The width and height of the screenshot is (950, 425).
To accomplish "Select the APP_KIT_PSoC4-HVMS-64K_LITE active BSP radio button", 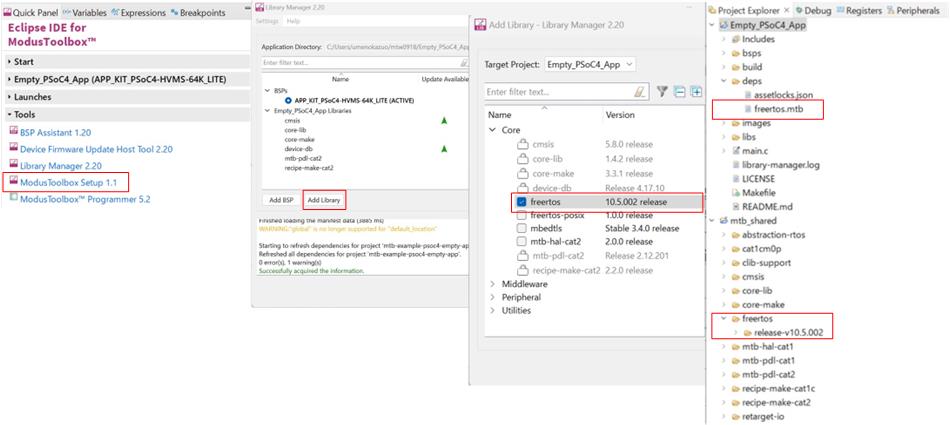I will tap(288, 100).
